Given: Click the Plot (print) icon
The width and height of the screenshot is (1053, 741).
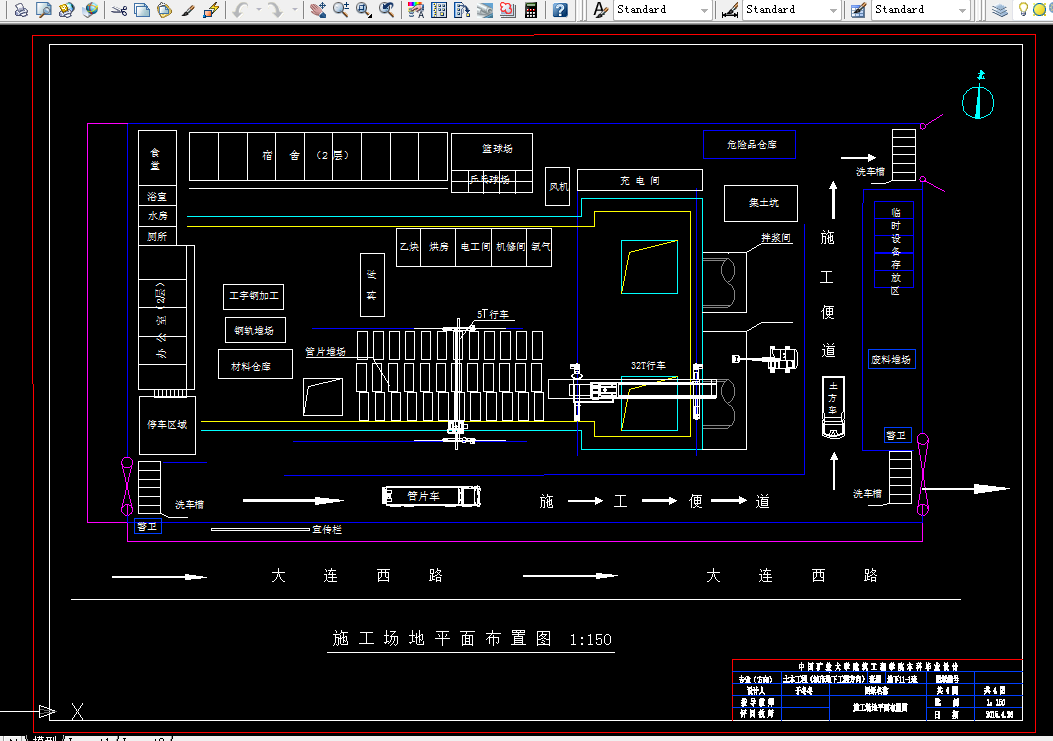Looking at the screenshot, I should click(21, 9).
